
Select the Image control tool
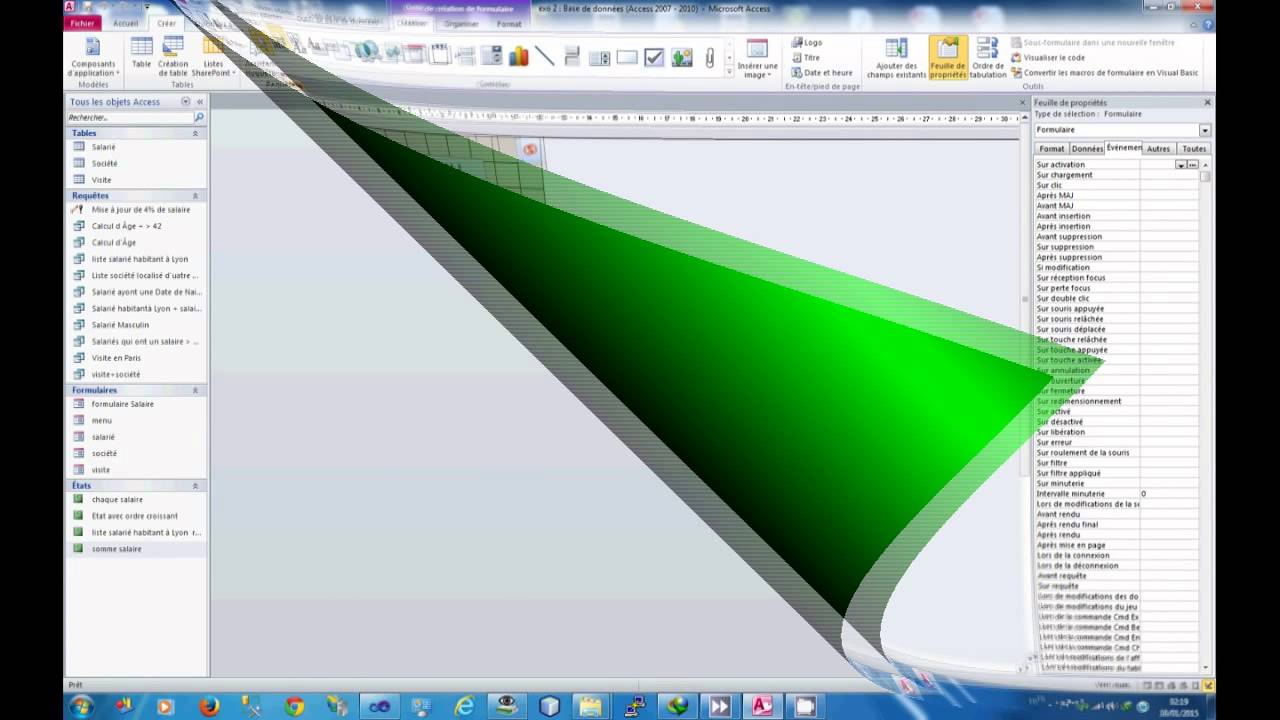coord(682,57)
